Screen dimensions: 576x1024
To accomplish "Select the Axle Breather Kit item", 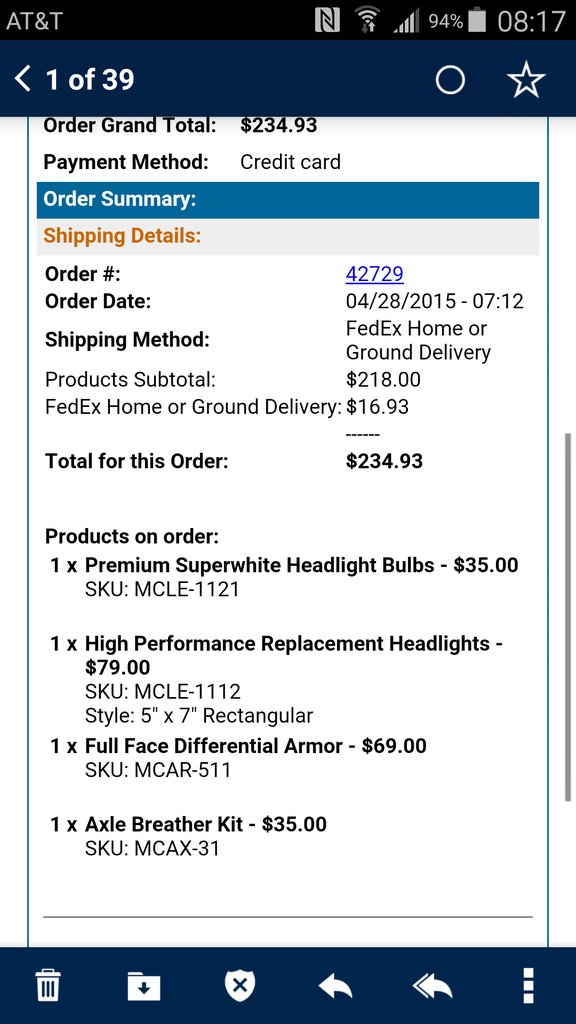I will pos(188,836).
